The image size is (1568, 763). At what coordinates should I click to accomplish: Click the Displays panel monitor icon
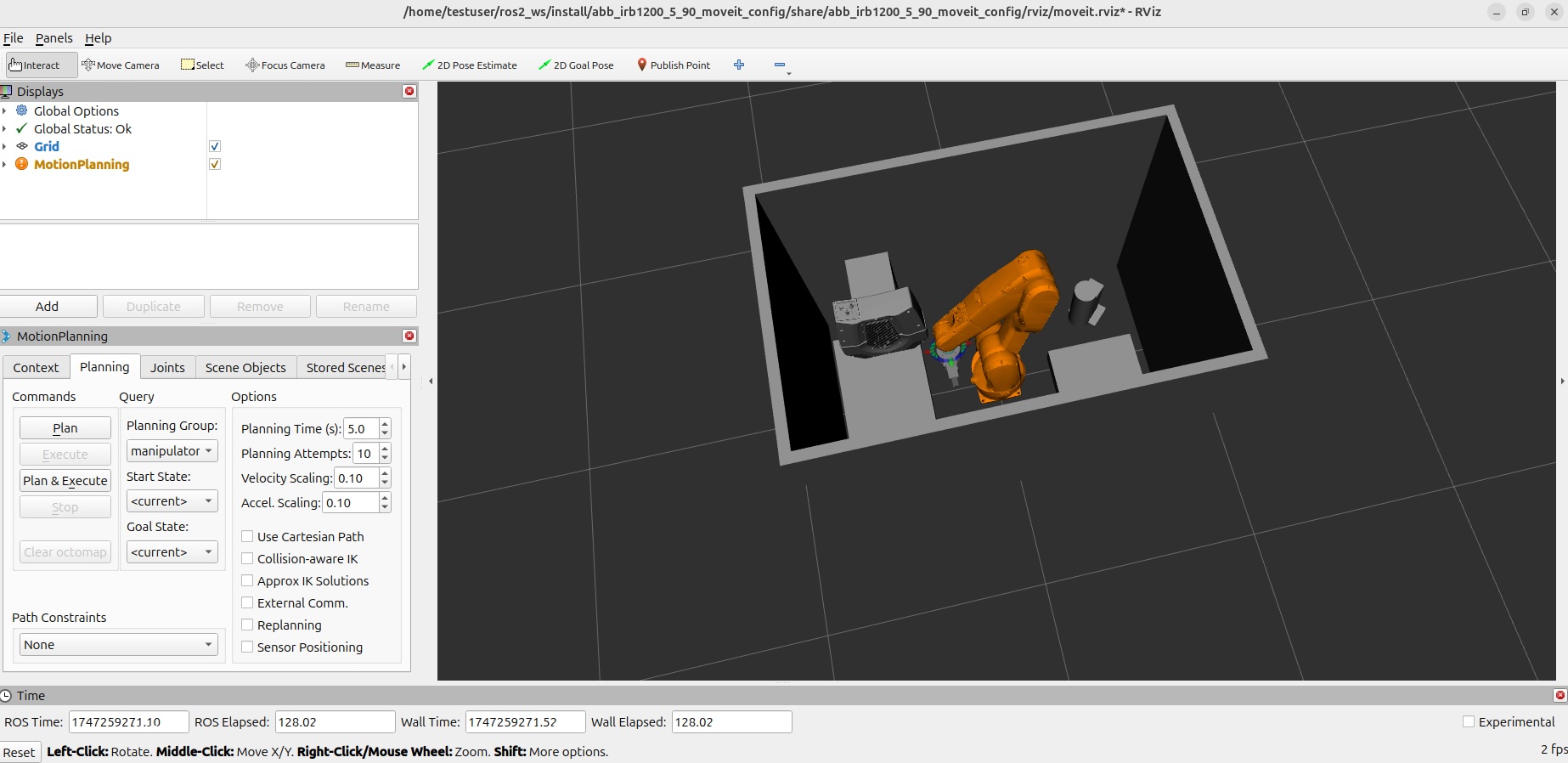pyautogui.click(x=7, y=91)
